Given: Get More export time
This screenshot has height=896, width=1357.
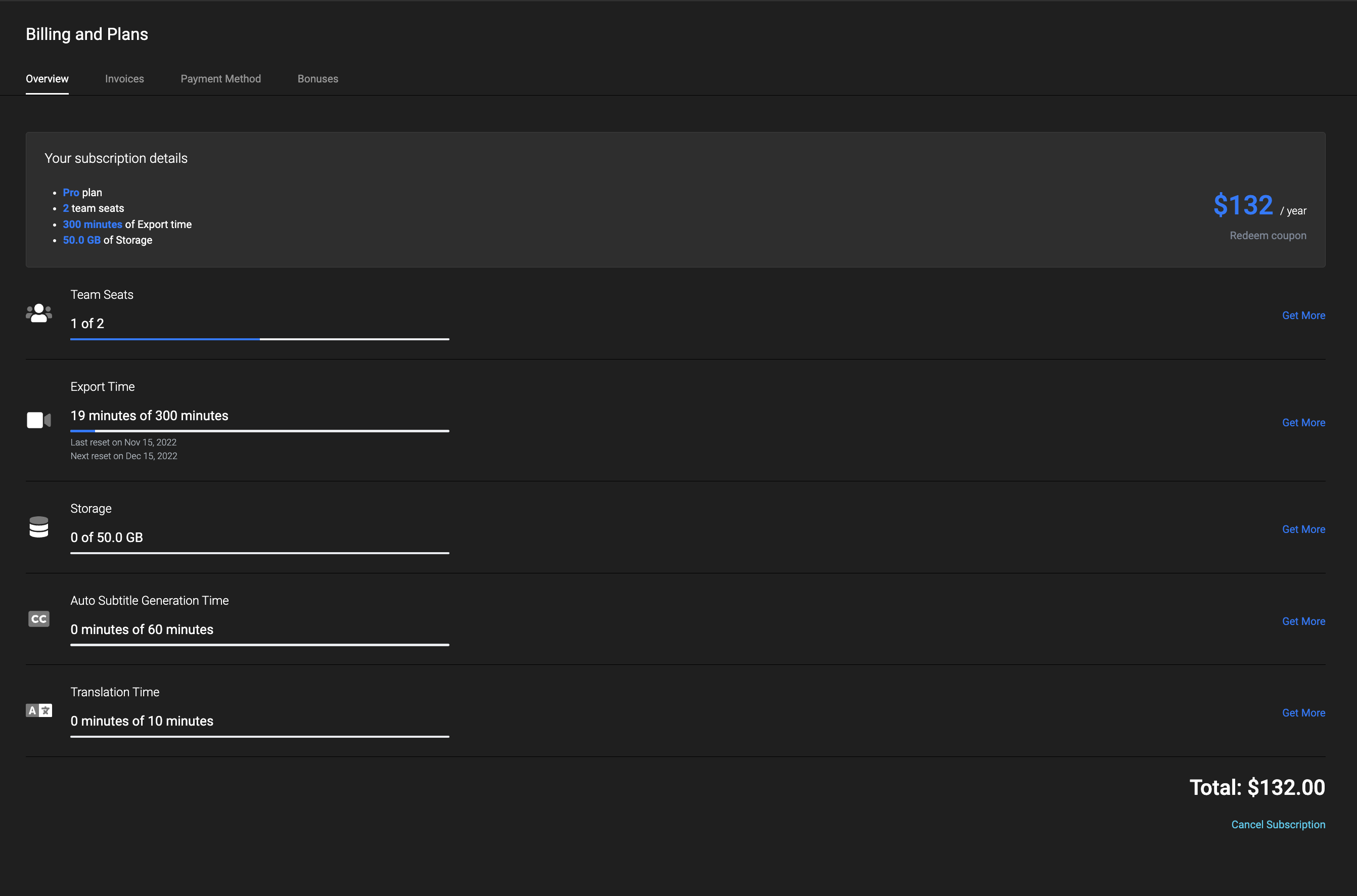Looking at the screenshot, I should coord(1303,423).
